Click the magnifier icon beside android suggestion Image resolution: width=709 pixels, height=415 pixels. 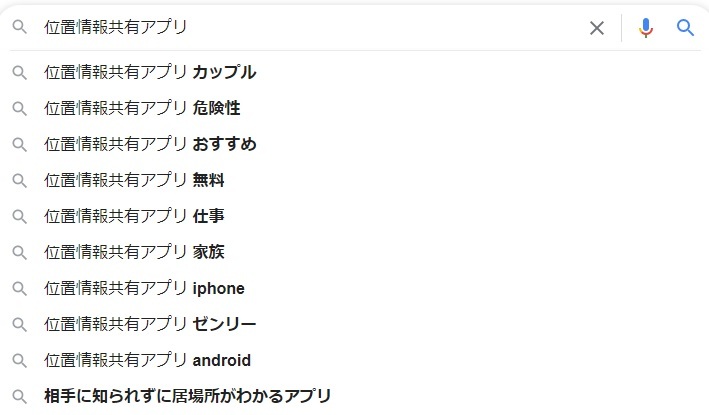point(19,361)
